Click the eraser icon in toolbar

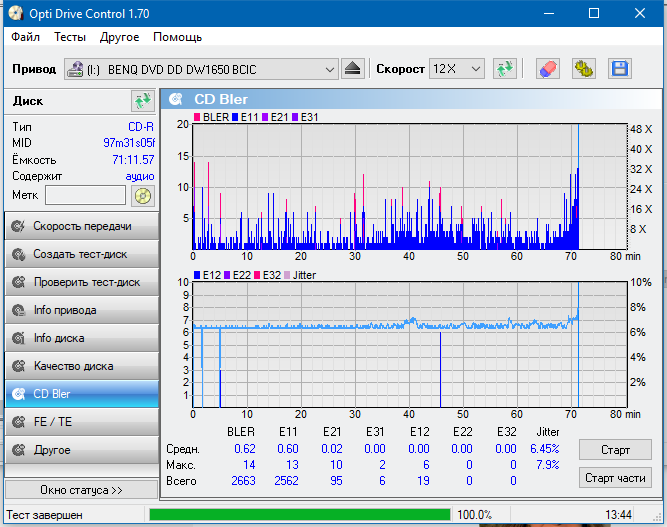click(547, 69)
